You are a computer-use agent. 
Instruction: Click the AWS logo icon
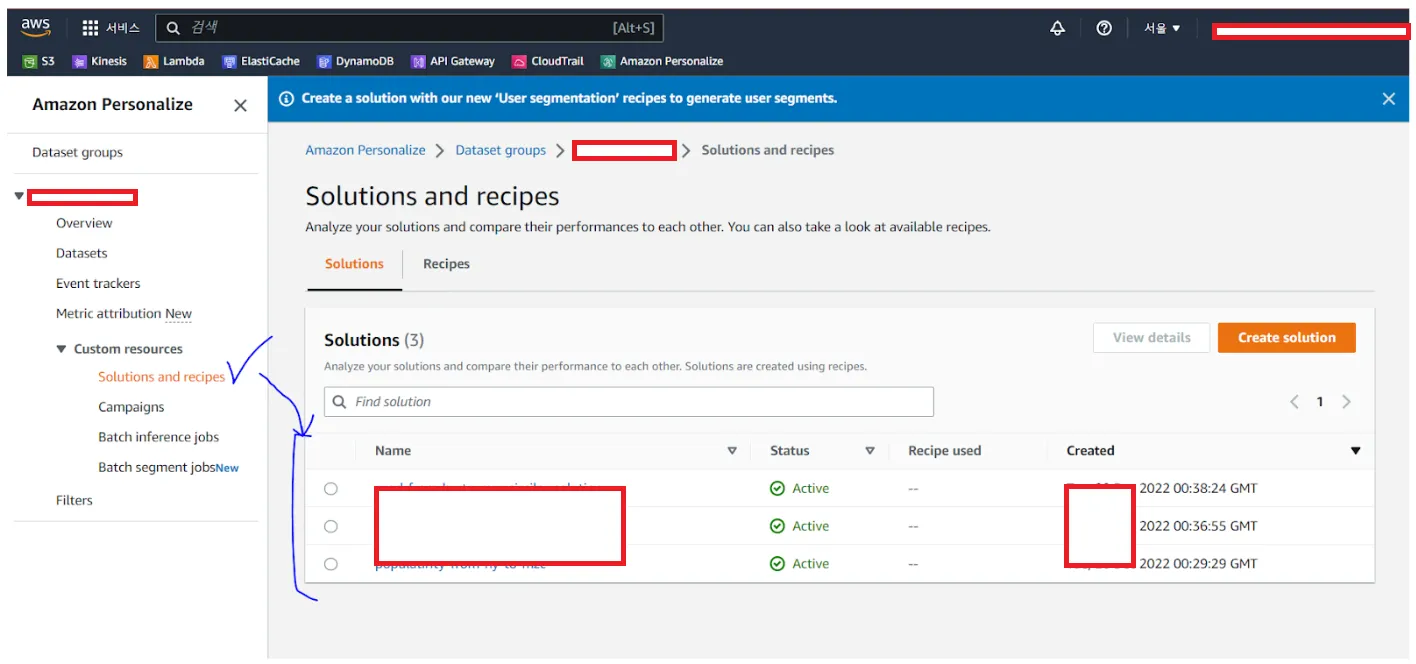36,27
